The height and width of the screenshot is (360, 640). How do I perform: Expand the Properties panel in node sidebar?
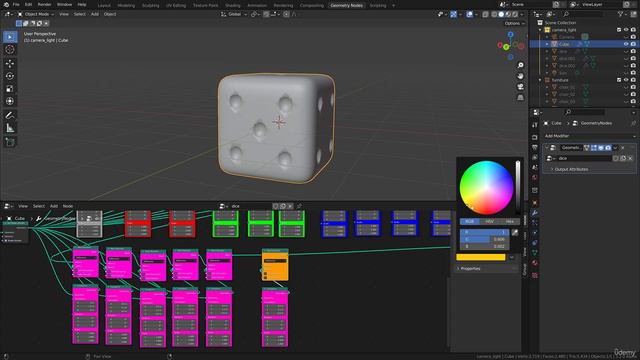[x=470, y=269]
